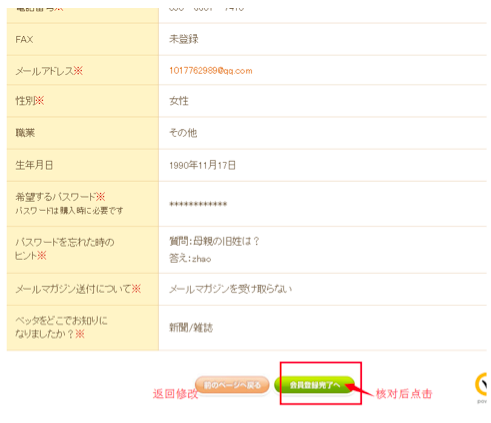The width and height of the screenshot is (491, 423).
Task: Open the 1017762989@qq.com email link
Action: 211,71
